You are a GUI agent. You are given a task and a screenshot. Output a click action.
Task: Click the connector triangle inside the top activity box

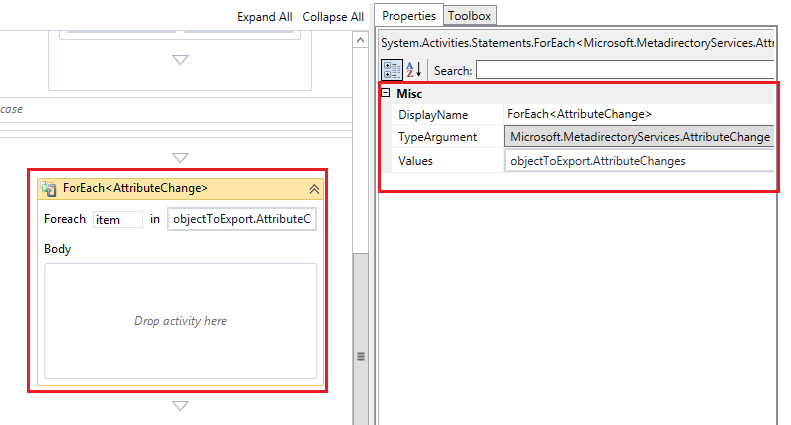coord(180,60)
